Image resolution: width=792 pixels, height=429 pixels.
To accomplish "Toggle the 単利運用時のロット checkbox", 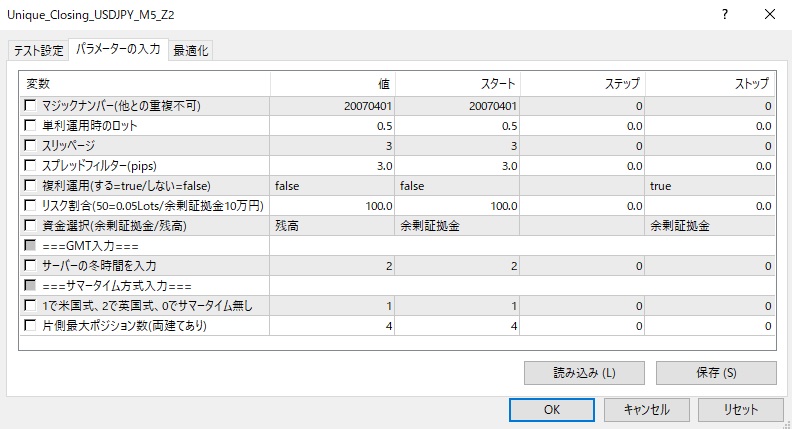I will point(30,126).
